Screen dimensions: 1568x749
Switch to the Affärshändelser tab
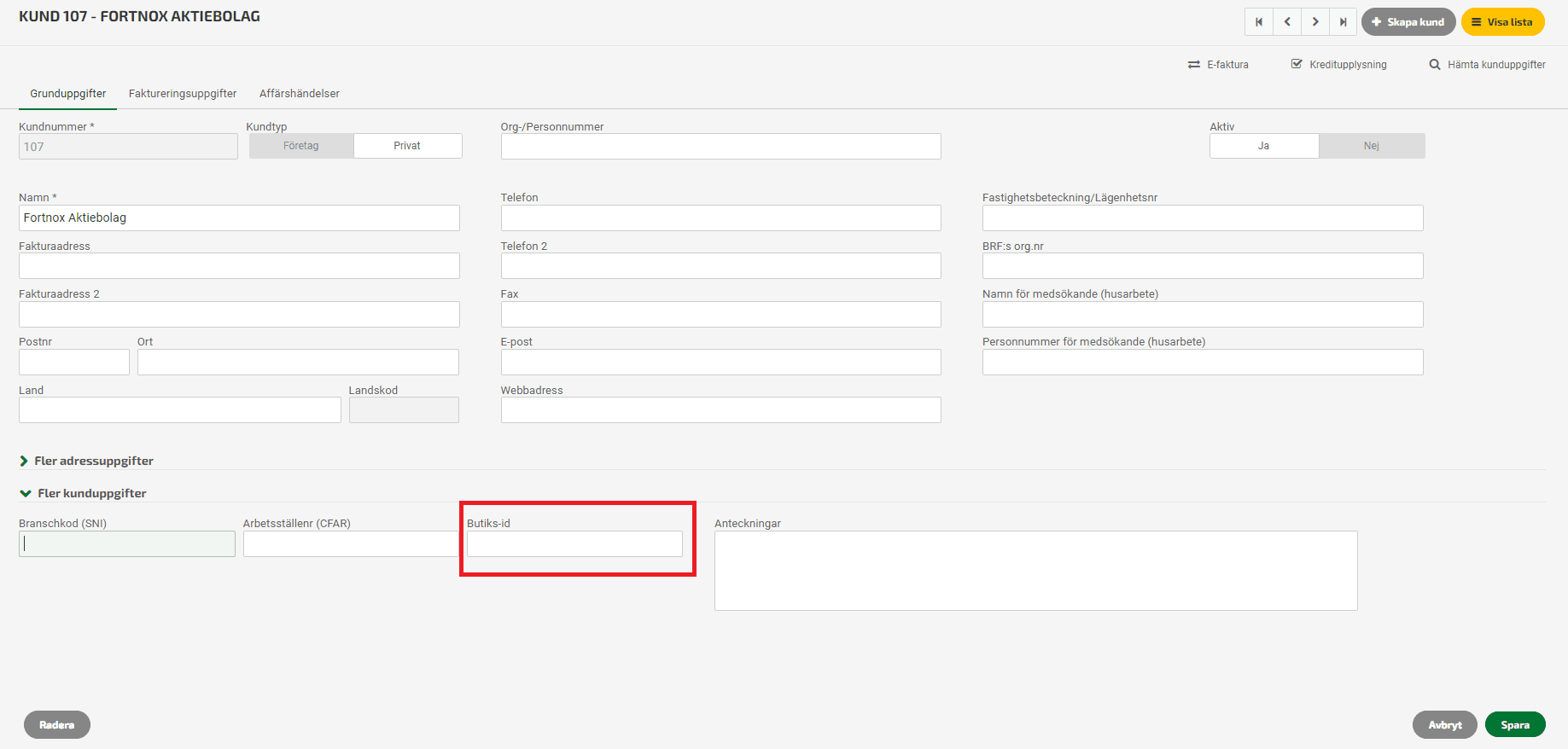tap(300, 94)
